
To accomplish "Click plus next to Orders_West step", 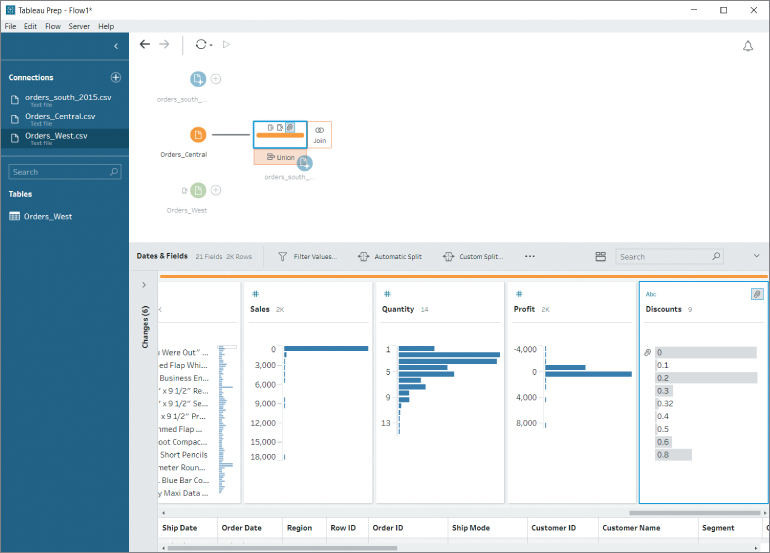I will [216, 190].
